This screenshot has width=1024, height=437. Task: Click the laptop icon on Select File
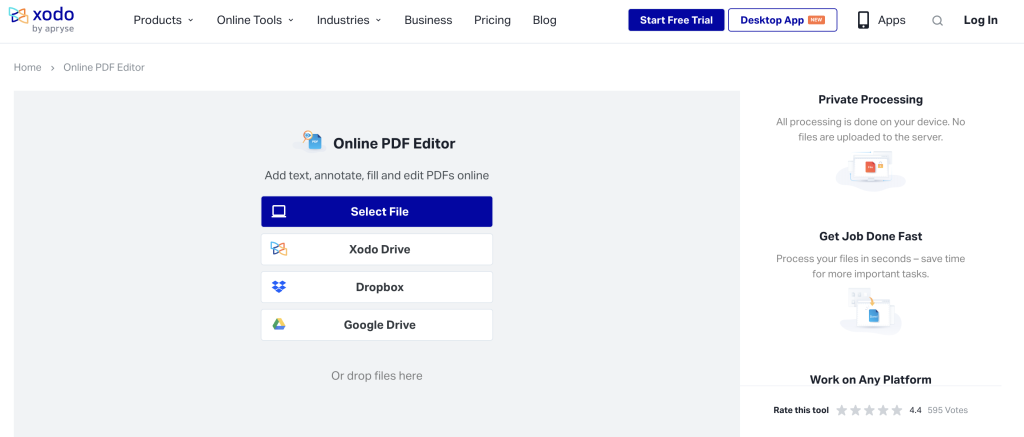click(x=279, y=212)
